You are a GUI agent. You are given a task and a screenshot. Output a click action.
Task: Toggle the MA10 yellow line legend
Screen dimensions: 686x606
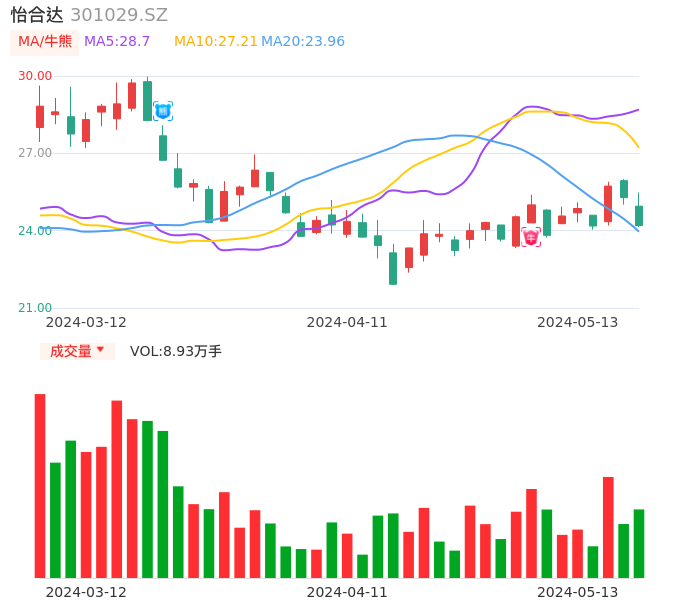pos(215,42)
